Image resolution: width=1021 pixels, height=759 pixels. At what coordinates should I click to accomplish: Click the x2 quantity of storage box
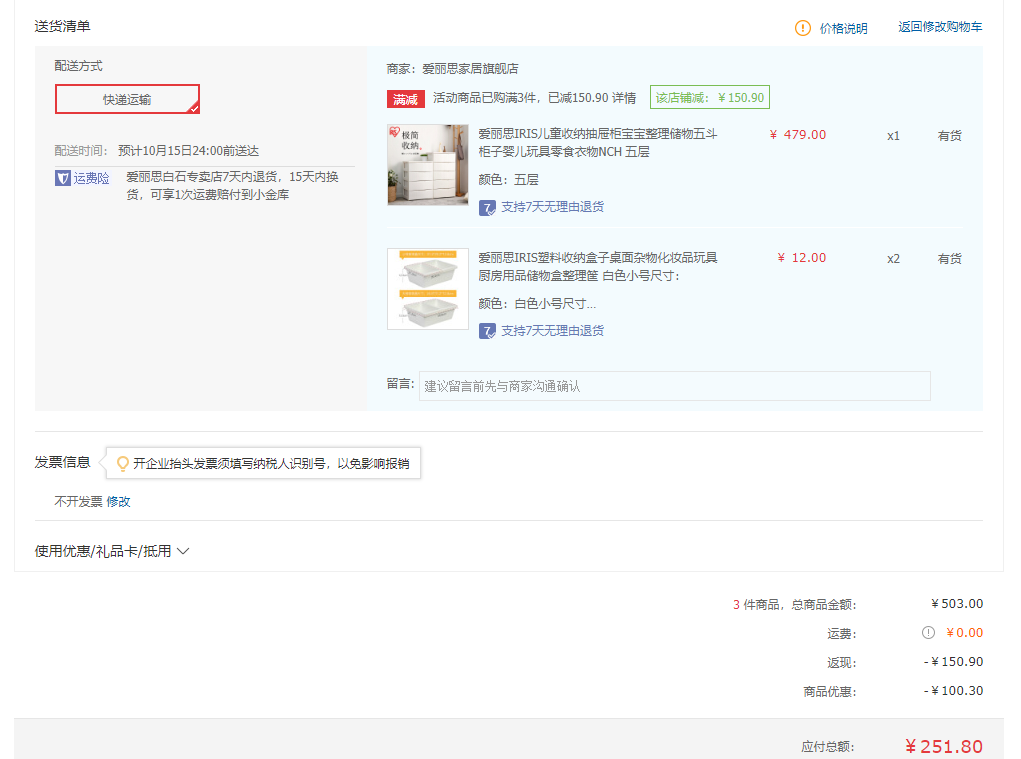[893, 258]
